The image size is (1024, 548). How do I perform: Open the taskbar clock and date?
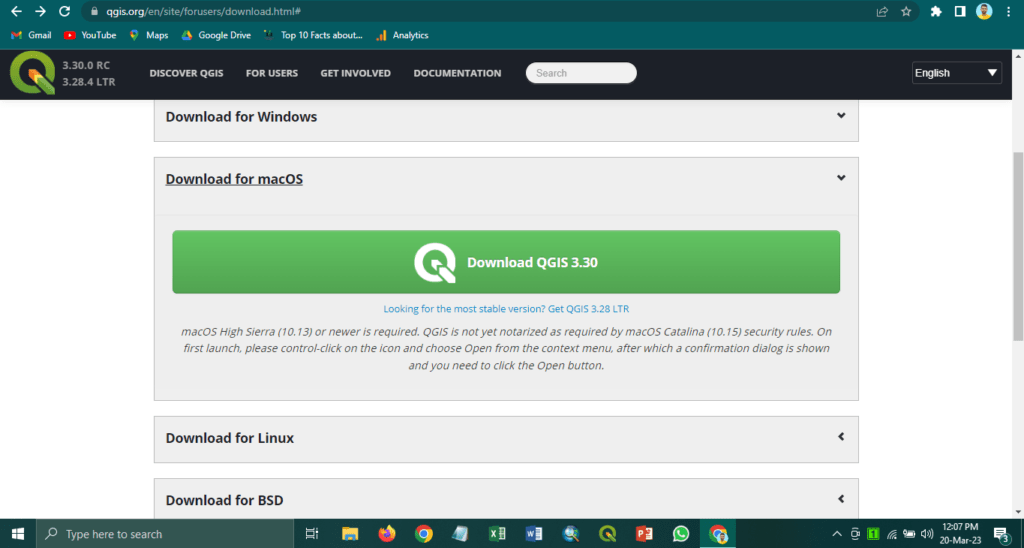tap(961, 534)
